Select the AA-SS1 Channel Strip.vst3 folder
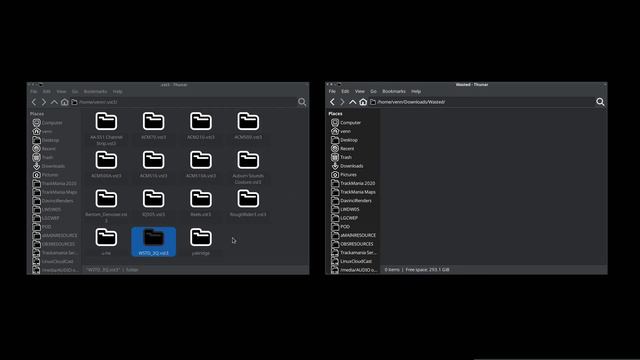 click(x=106, y=128)
